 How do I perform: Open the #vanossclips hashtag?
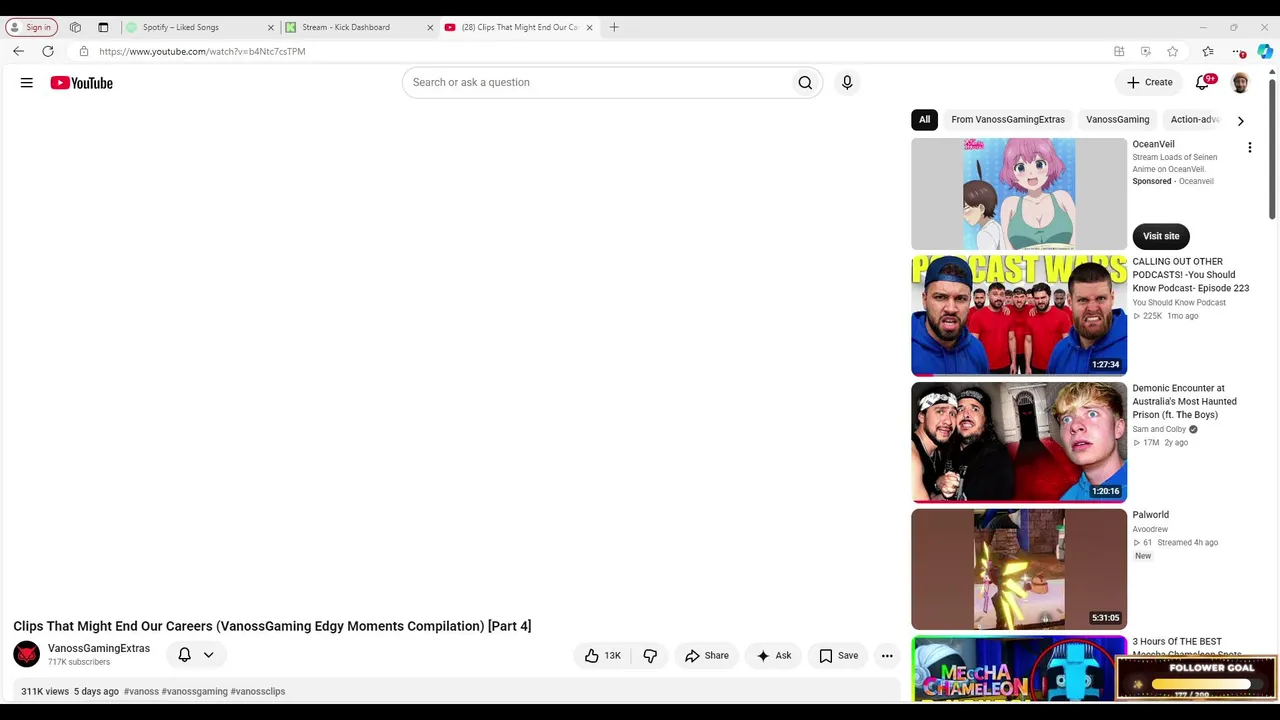click(x=258, y=692)
